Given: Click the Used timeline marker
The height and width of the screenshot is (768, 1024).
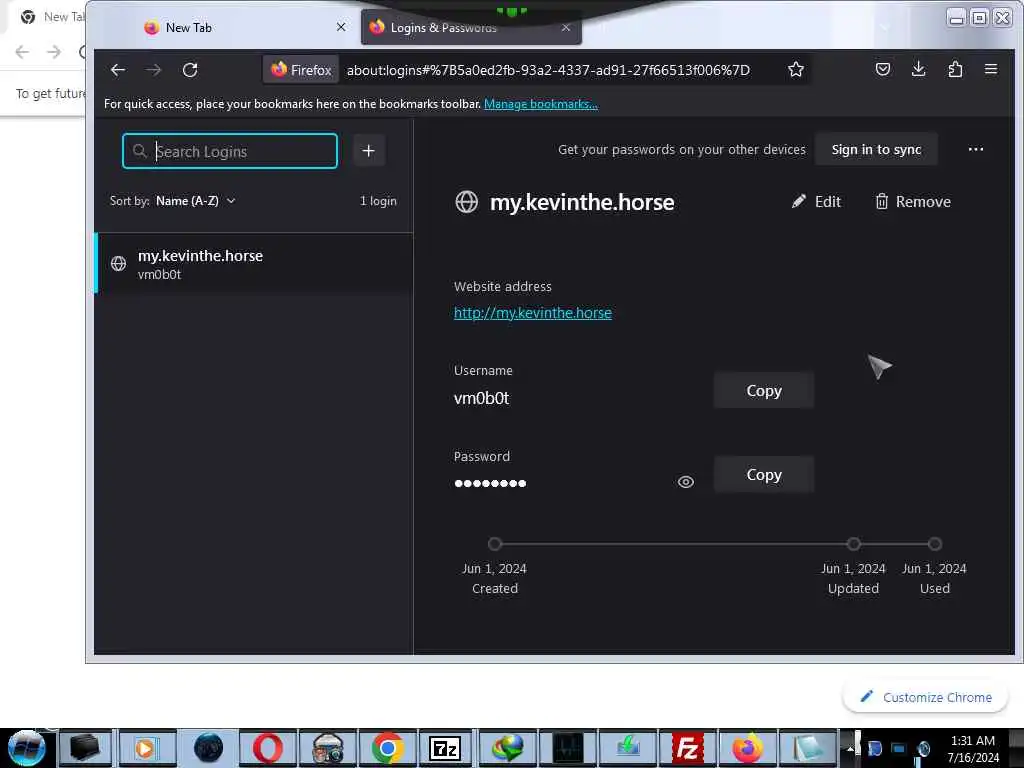Looking at the screenshot, I should pos(935,543).
